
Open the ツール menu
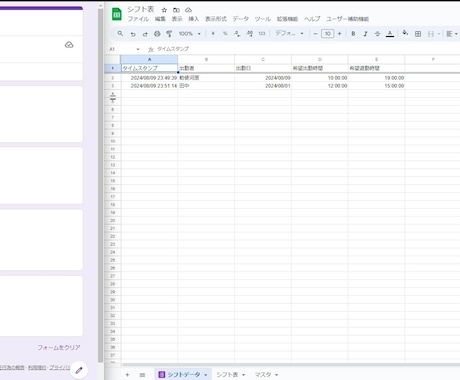(263, 19)
